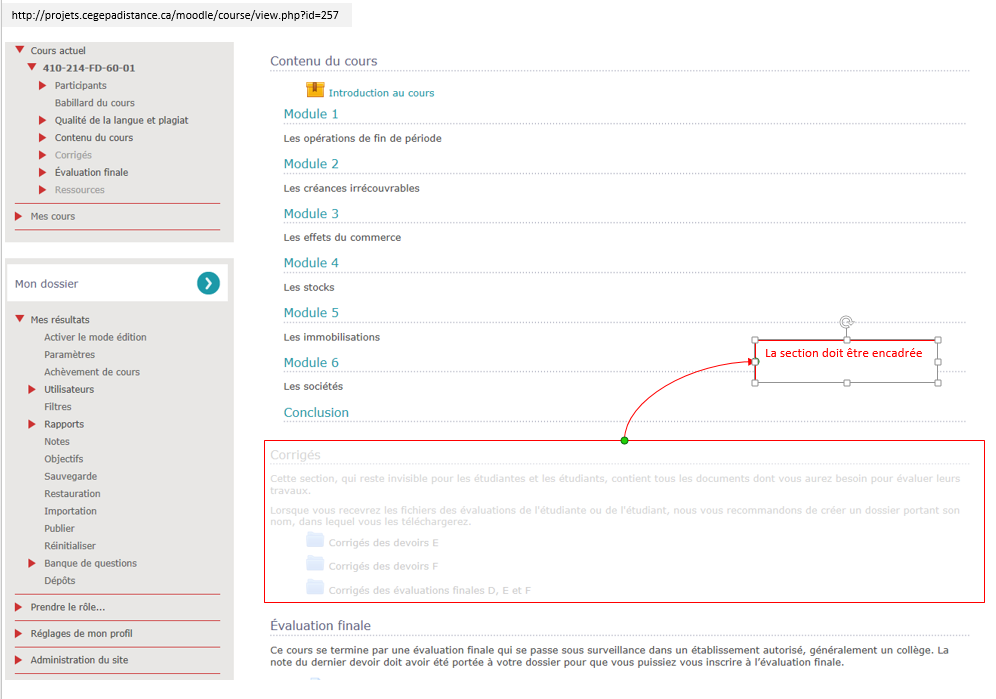996x699 pixels.
Task: Expand Banque de questions in the sidebar
Action: [x=33, y=563]
